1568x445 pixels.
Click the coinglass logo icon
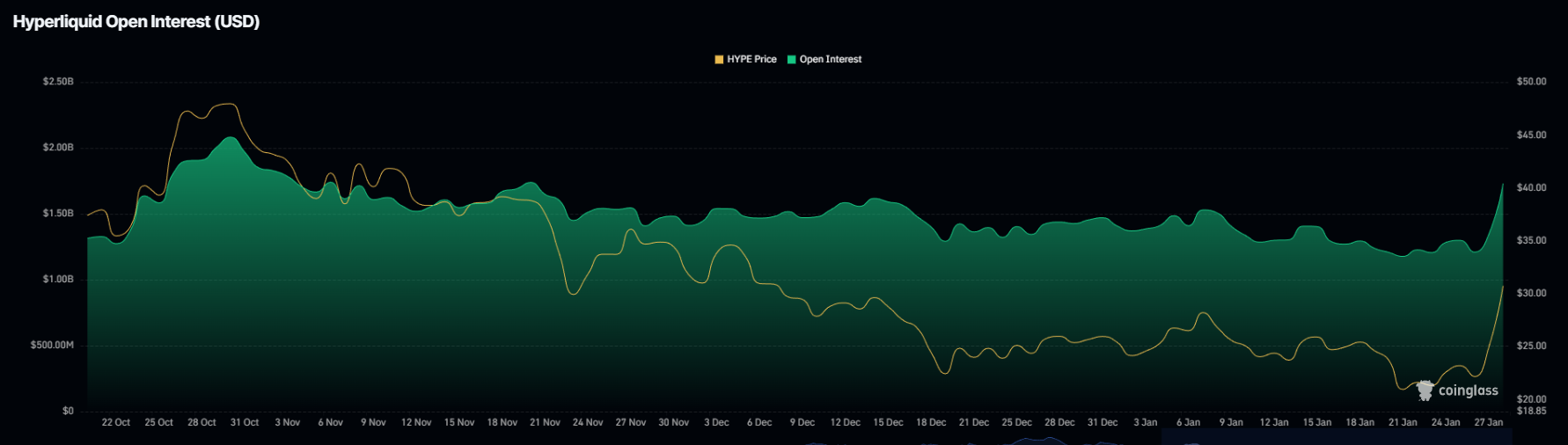(1425, 390)
